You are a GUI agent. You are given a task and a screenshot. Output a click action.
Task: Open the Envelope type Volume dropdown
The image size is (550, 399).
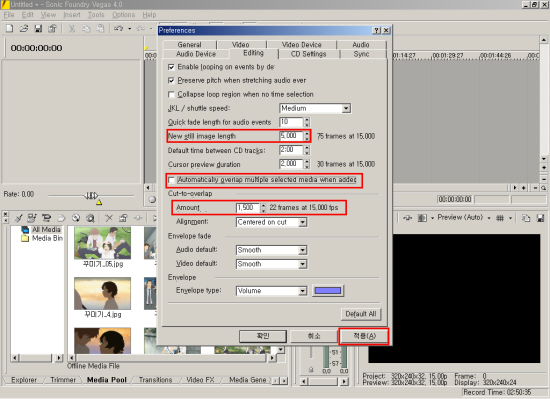pos(302,291)
